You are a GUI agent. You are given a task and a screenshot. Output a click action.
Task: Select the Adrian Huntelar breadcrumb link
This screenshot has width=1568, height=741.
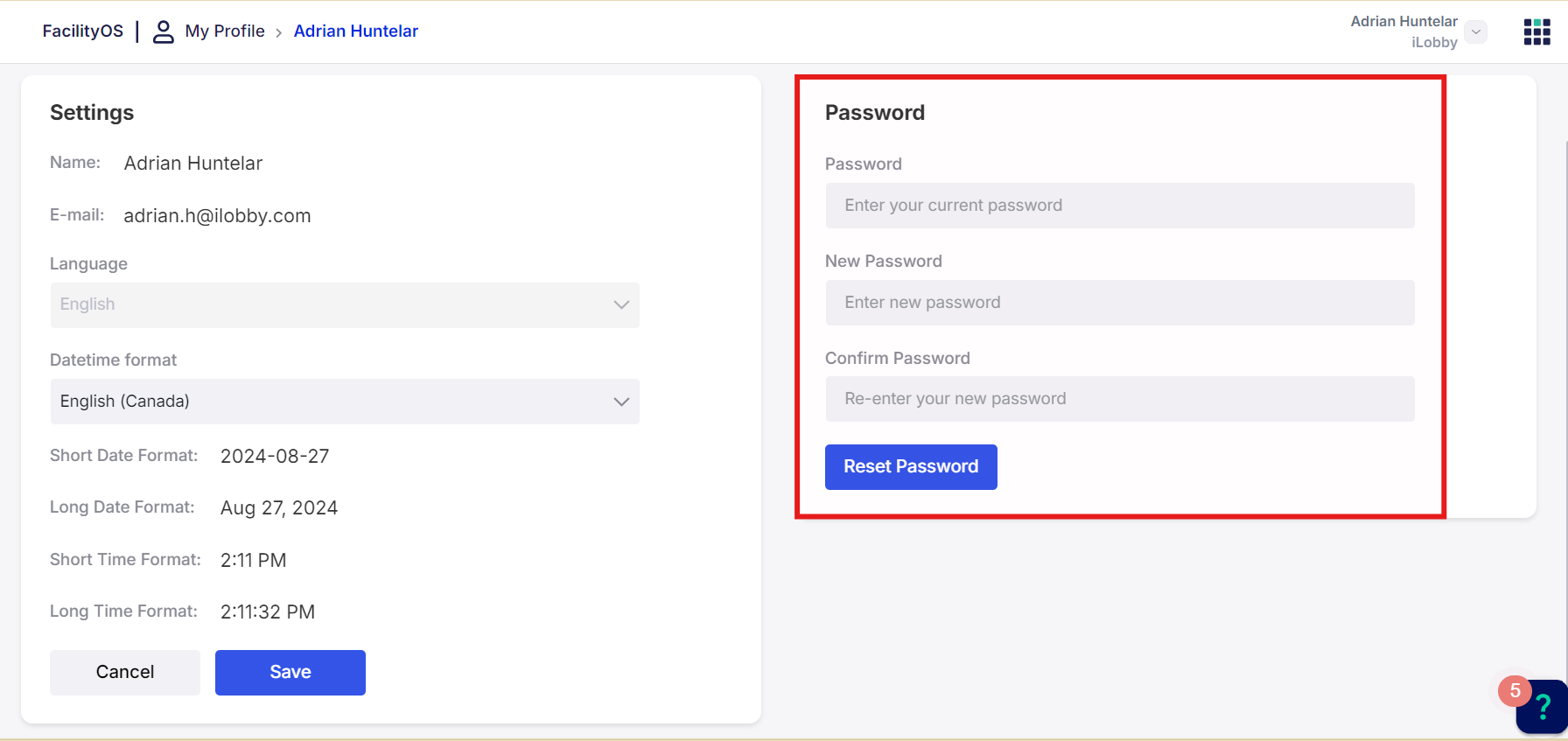coord(356,31)
